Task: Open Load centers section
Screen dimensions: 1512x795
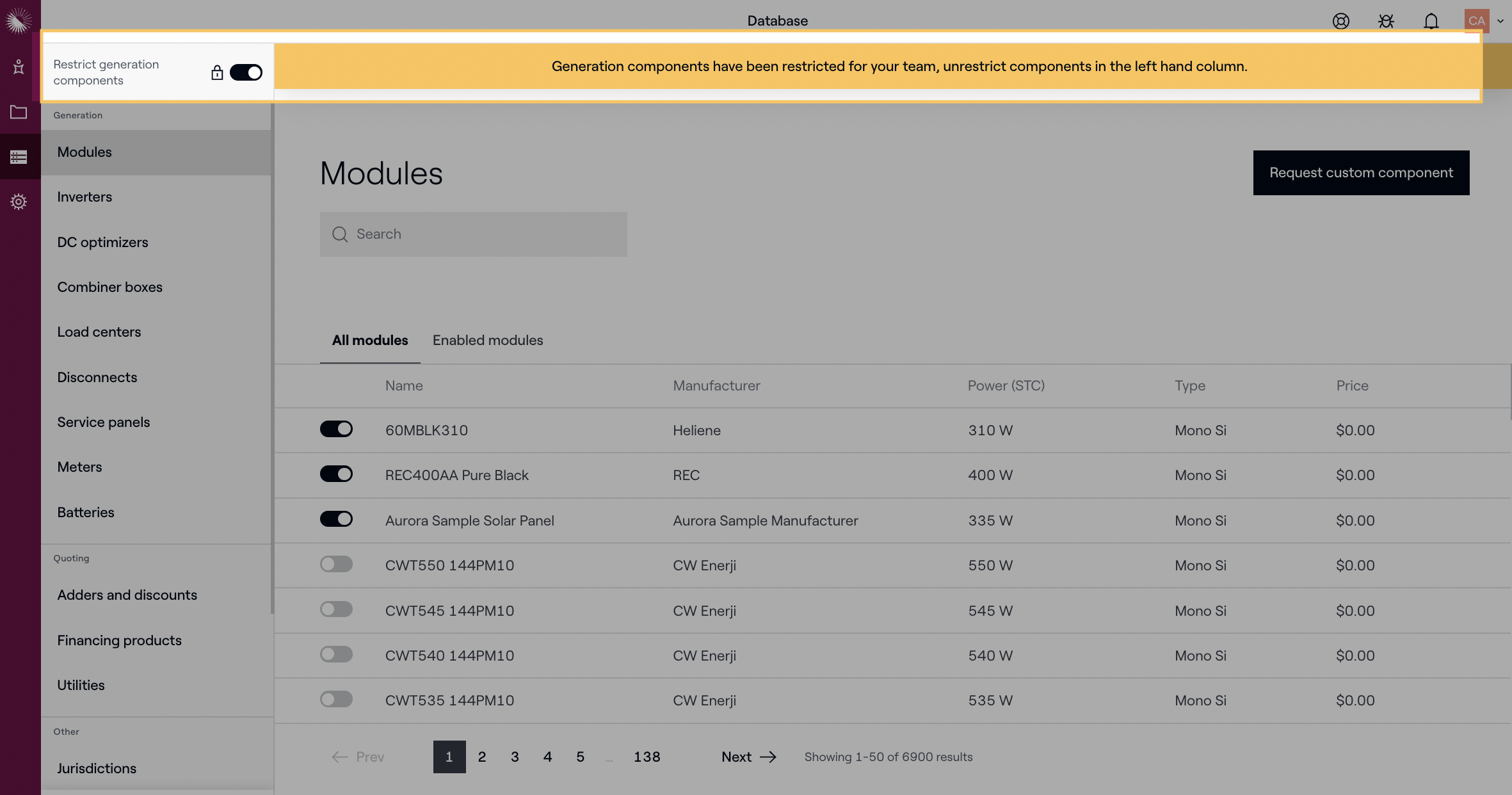Action: point(156,332)
